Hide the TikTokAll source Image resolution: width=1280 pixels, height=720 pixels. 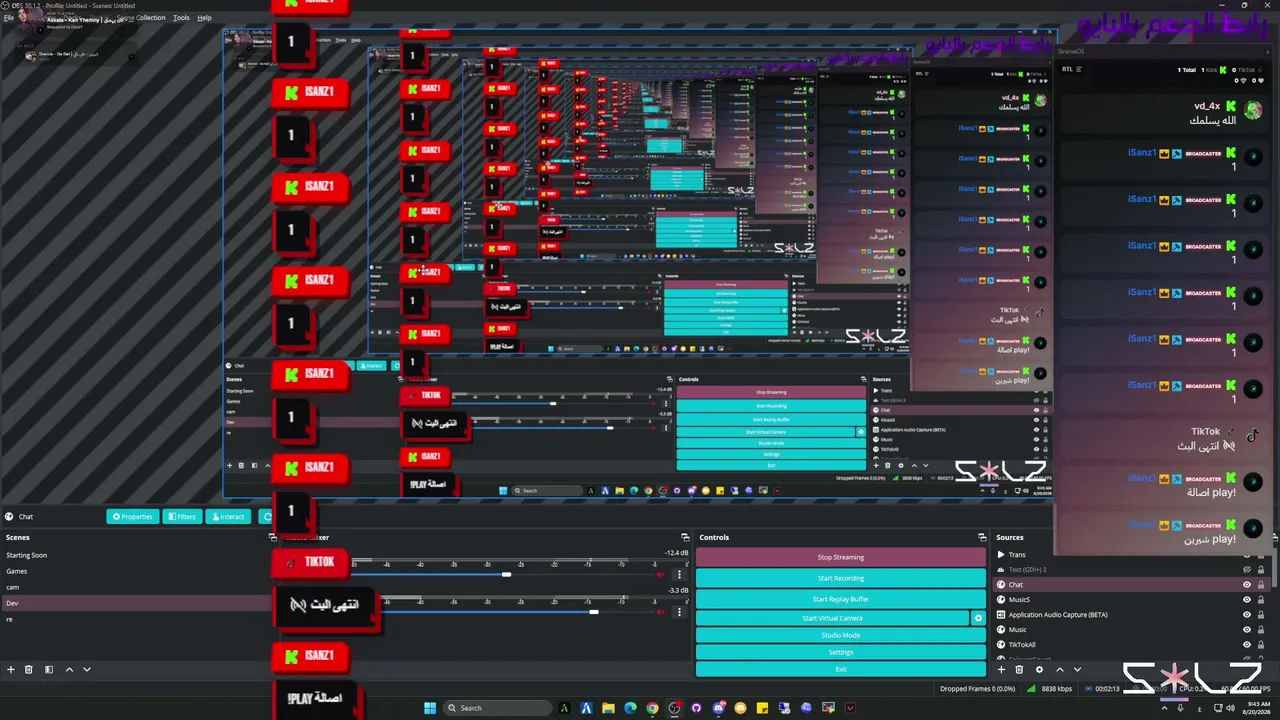click(1246, 645)
